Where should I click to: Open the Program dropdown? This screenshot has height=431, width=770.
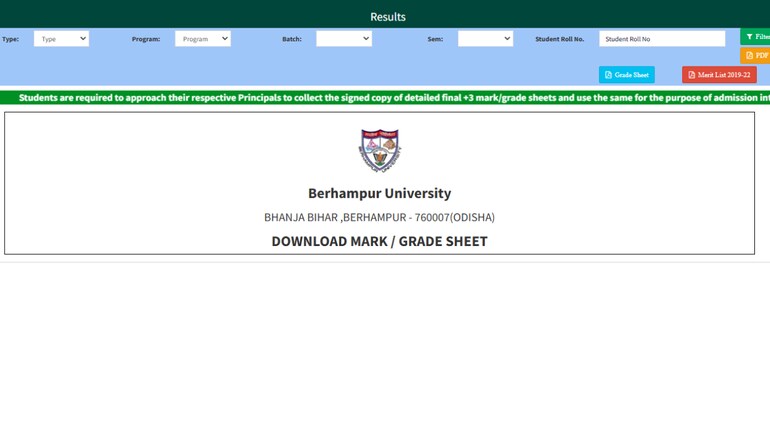point(203,39)
